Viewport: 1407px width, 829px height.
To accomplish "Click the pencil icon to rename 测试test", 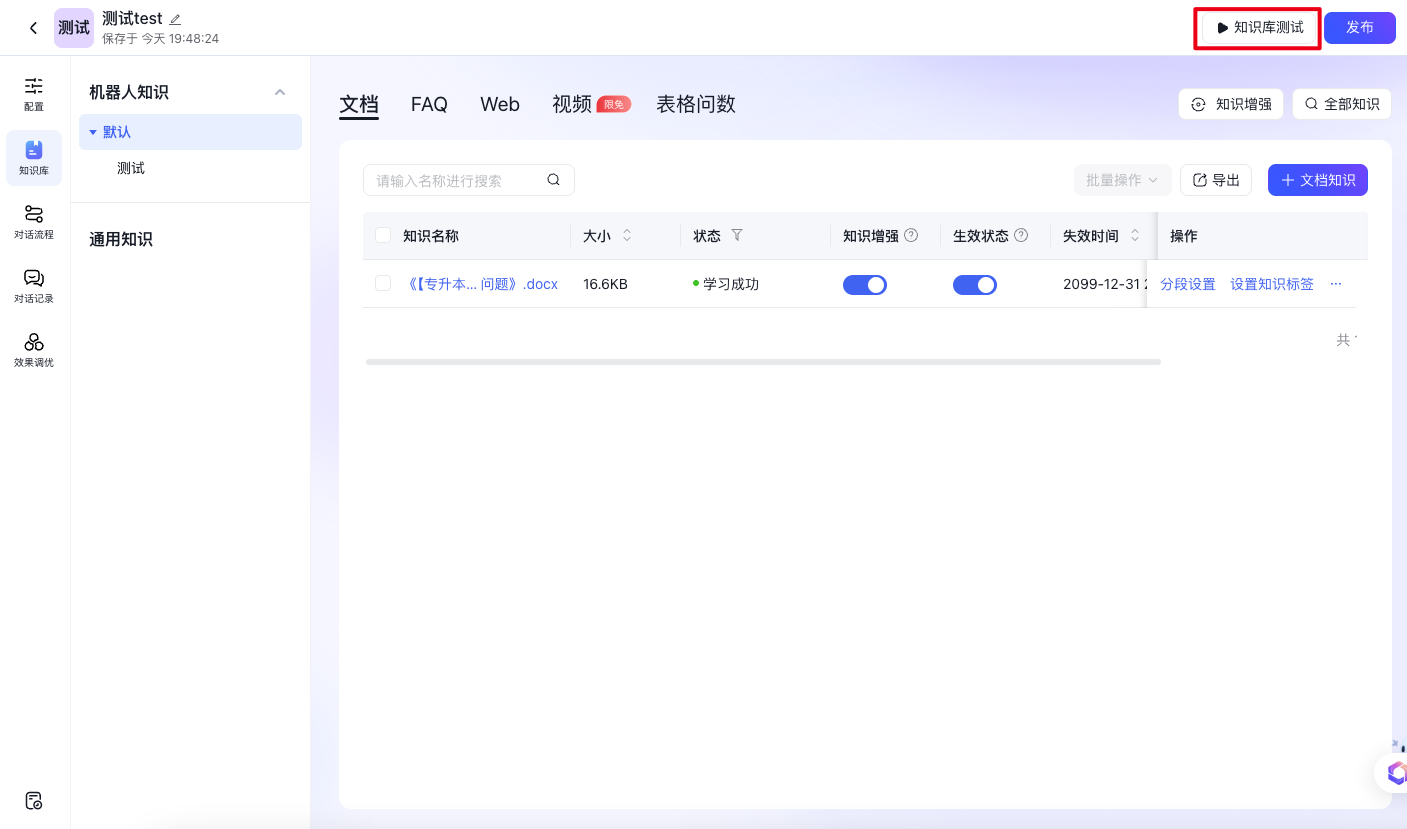I will pos(176,19).
